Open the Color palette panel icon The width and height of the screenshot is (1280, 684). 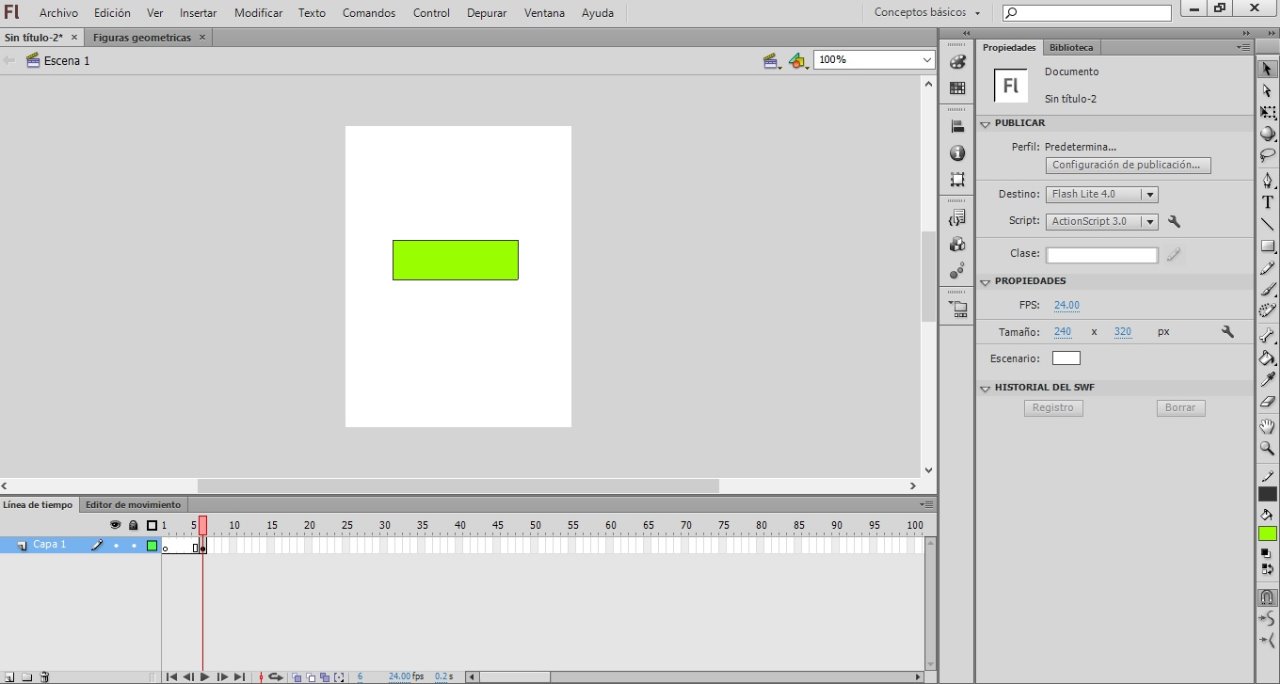tap(957, 62)
